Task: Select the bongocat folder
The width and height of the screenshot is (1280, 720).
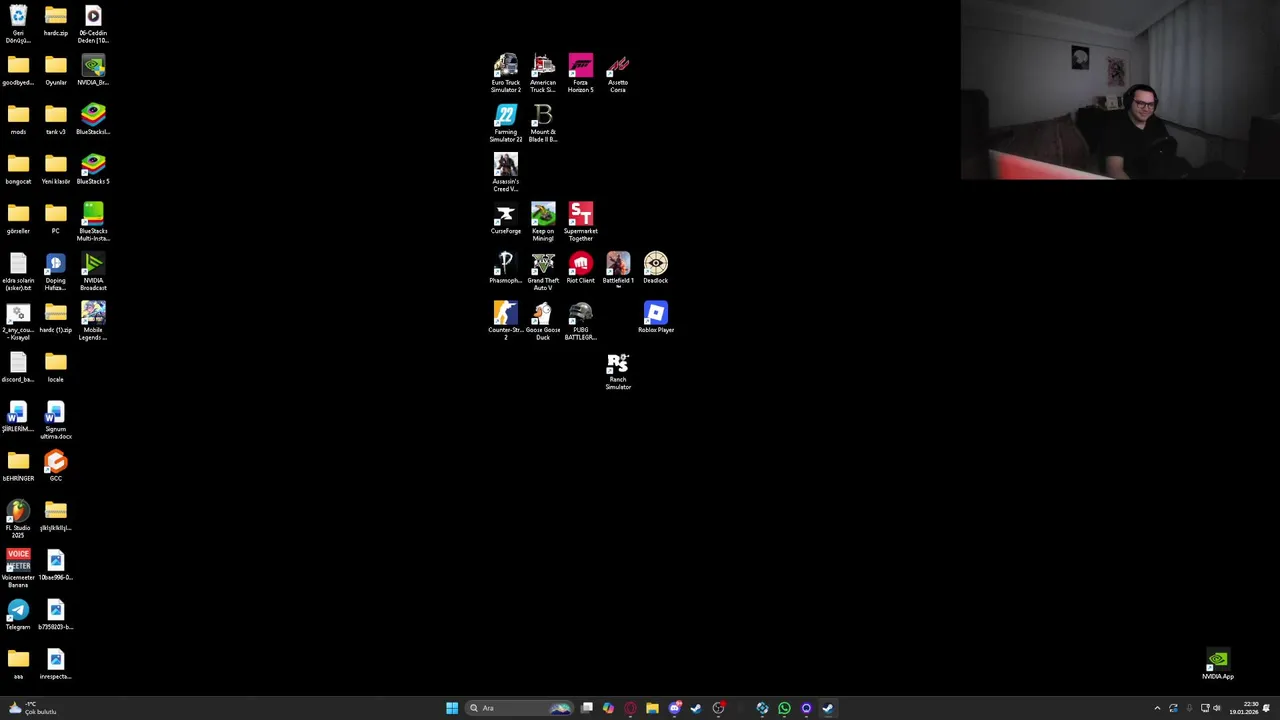Action: [x=18, y=169]
